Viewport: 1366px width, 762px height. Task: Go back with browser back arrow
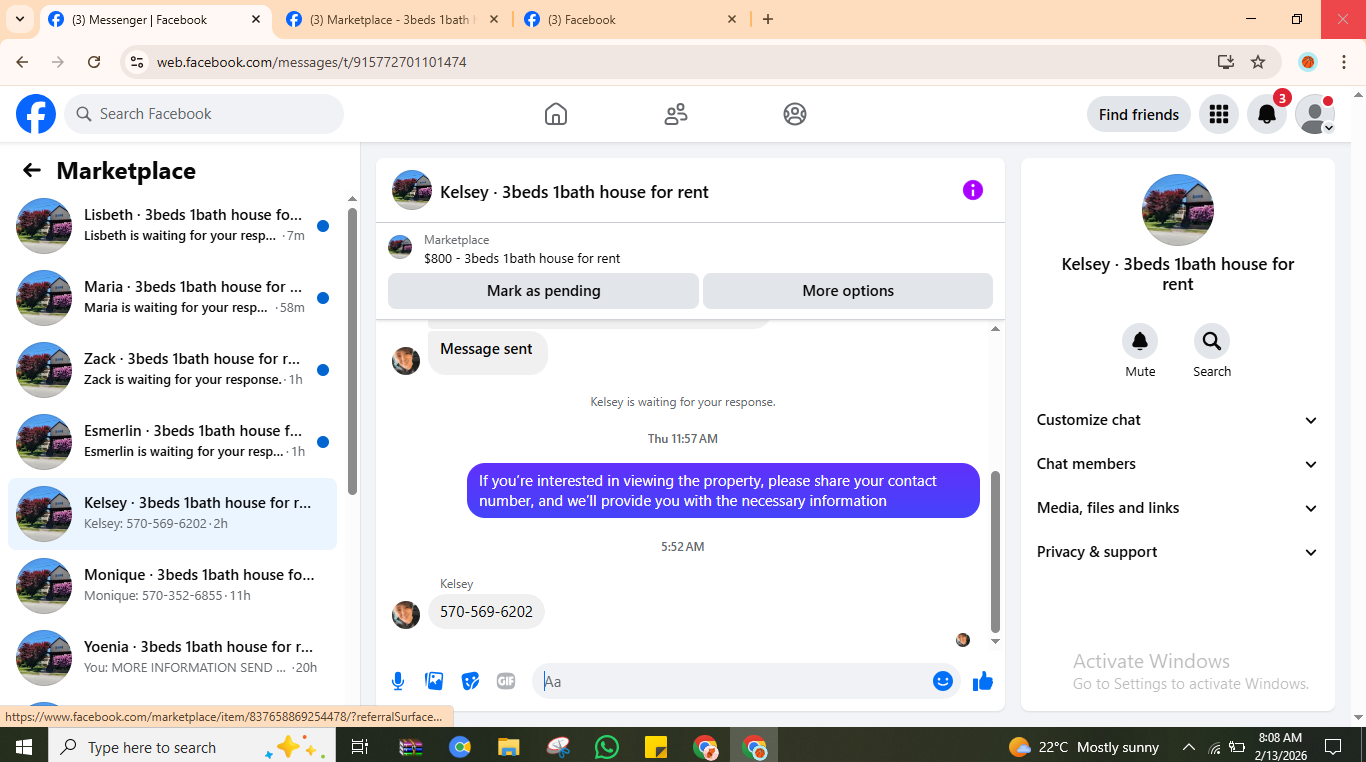[x=22, y=62]
